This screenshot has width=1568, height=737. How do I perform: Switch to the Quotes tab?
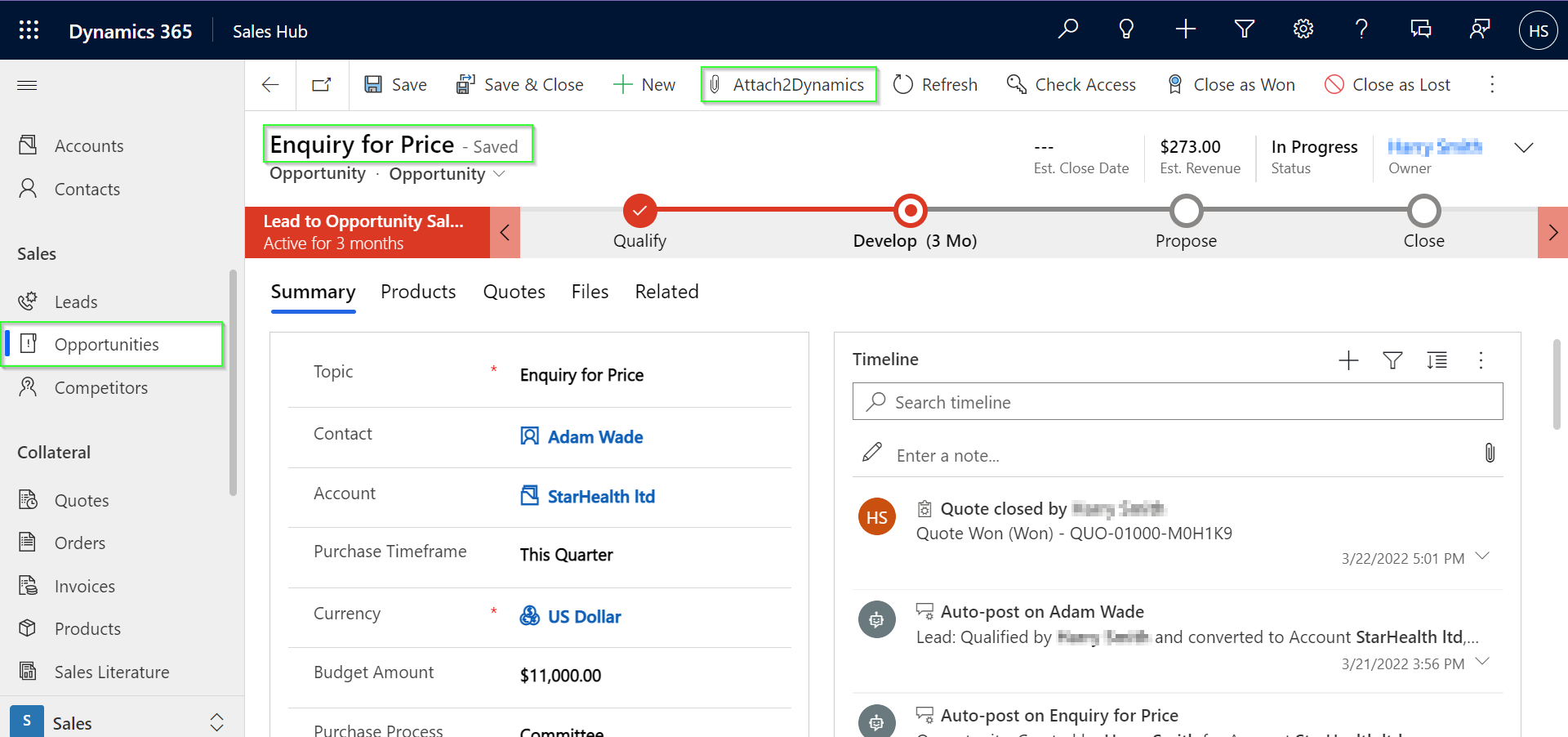pyautogui.click(x=514, y=292)
